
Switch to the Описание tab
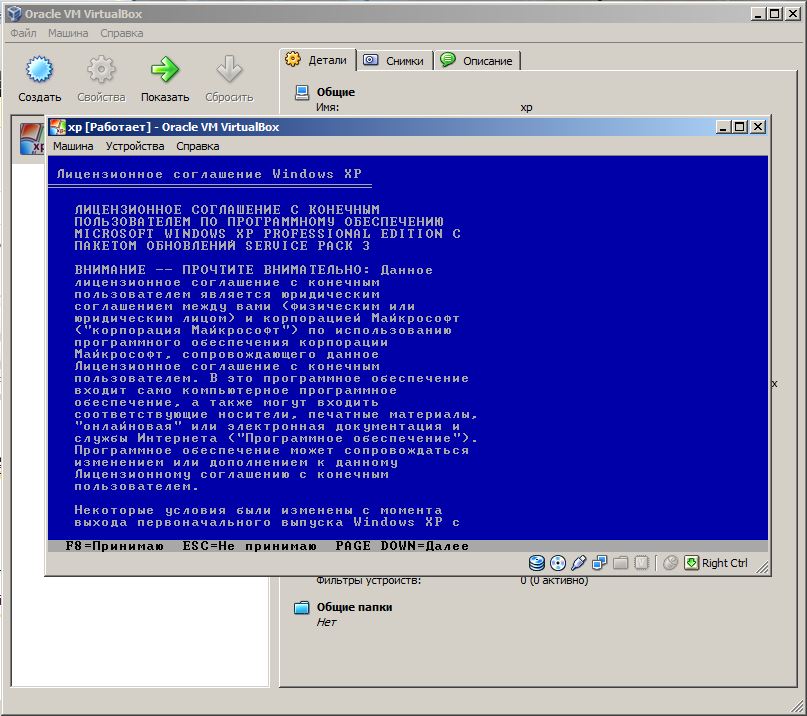point(477,61)
